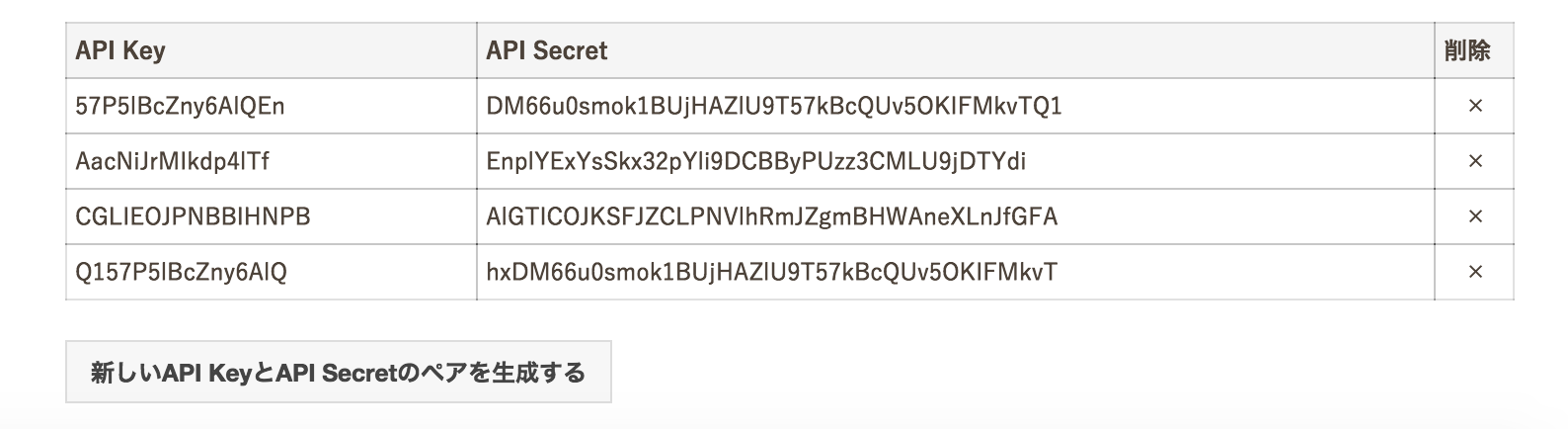
Task: Select the key text AacNiJrMIkdp4lTf
Action: (172, 161)
